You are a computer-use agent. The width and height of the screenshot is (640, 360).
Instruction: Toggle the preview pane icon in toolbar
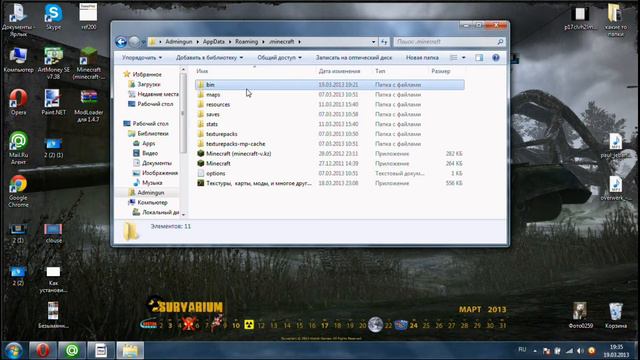pyautogui.click(x=479, y=58)
